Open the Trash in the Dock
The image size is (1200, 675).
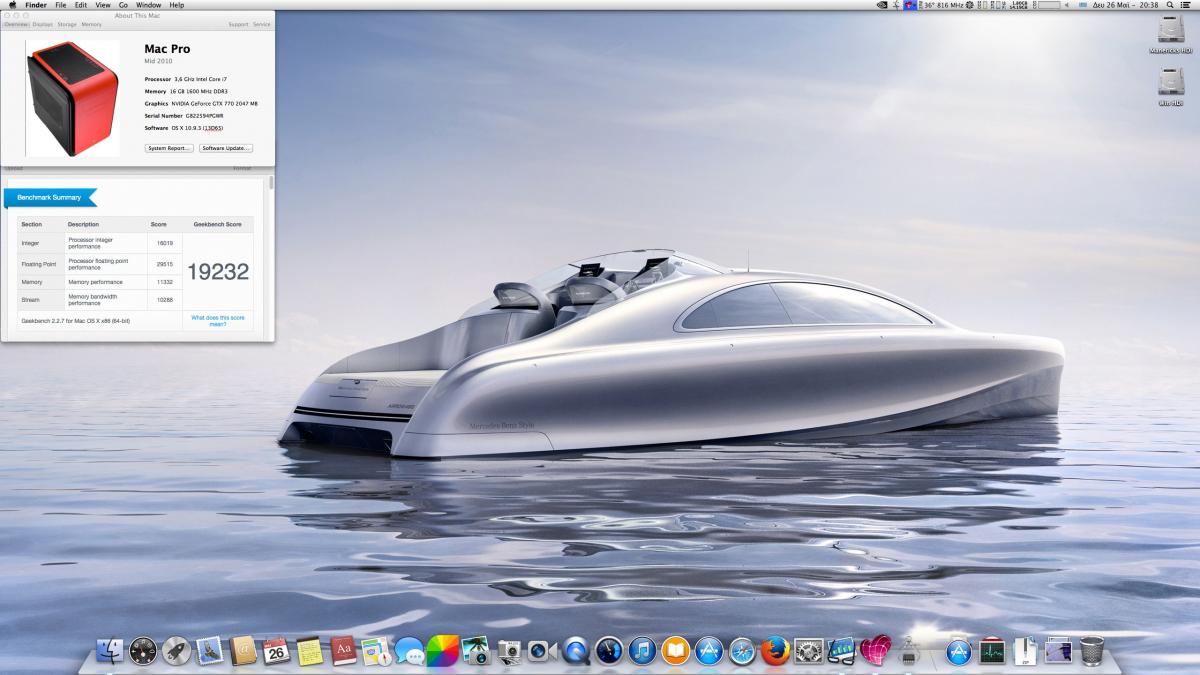1092,651
